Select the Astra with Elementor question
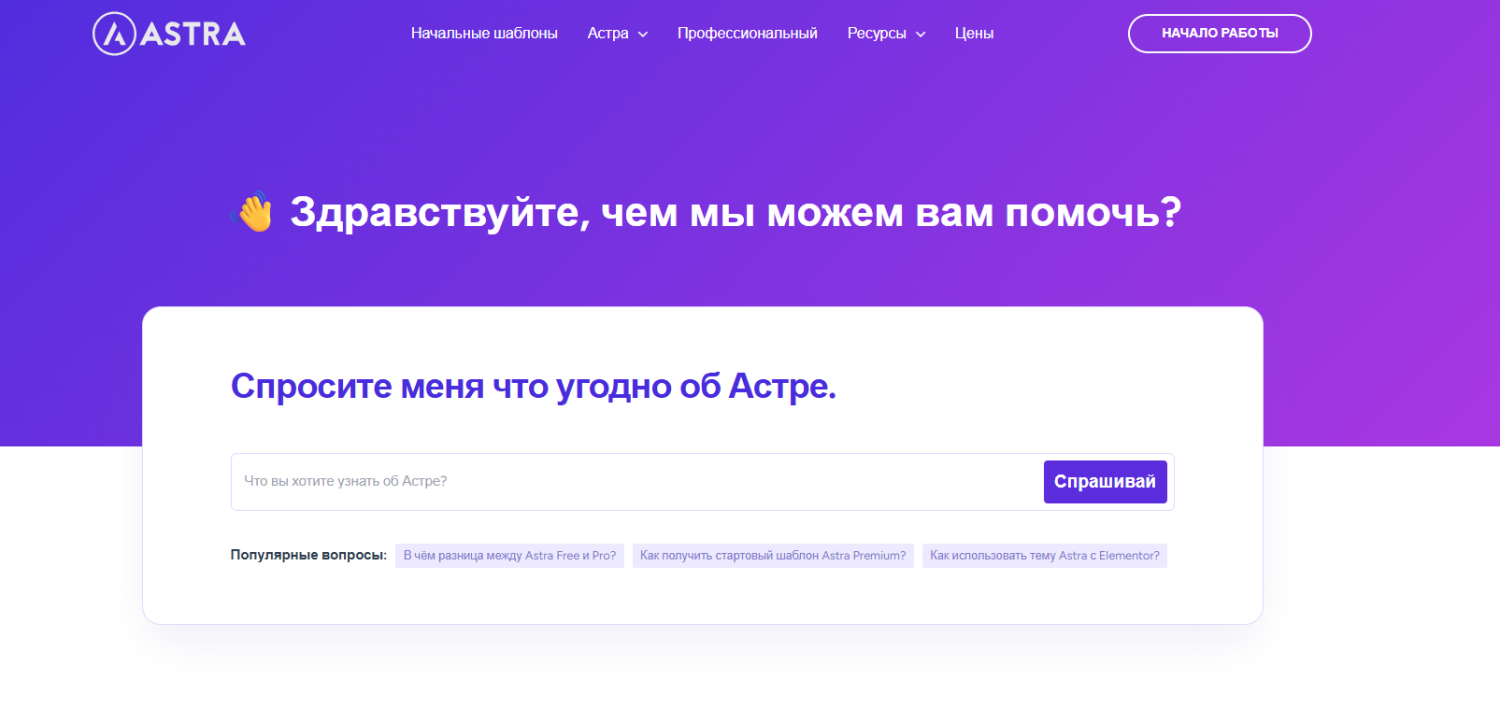Screen dimensions: 1500x722 1044,556
